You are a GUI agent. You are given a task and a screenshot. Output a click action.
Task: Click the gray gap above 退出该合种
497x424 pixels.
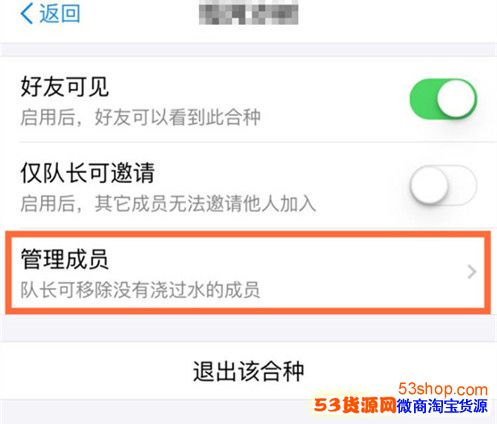coord(248,328)
